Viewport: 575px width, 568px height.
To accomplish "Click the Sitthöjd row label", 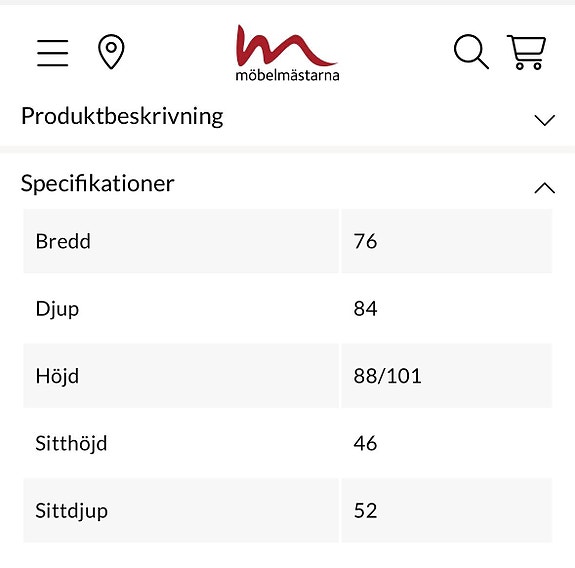I will pyautogui.click(x=72, y=444).
